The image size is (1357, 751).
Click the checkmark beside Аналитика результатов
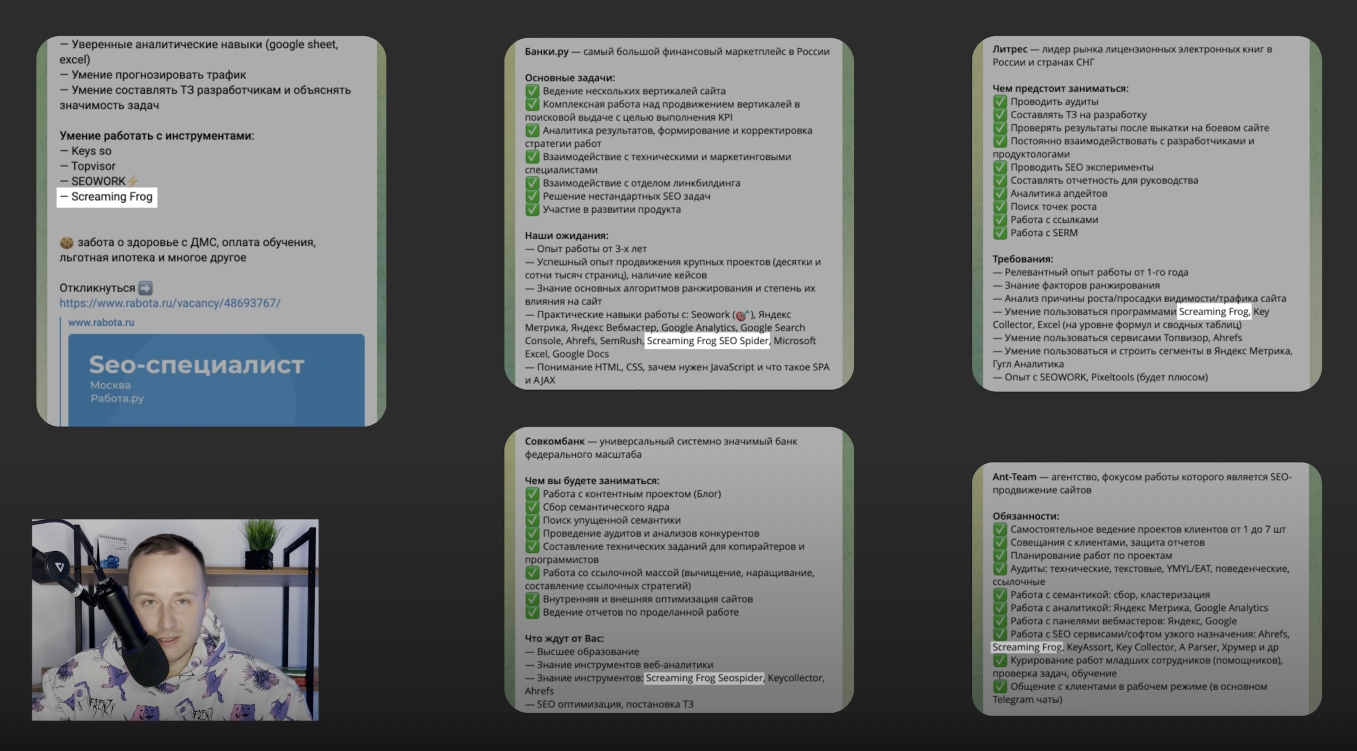tap(532, 130)
